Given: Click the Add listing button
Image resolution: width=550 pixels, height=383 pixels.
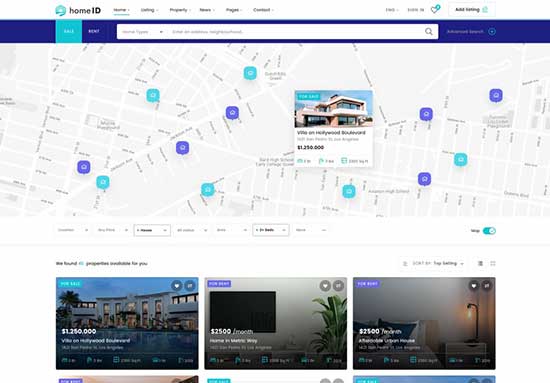Looking at the screenshot, I should coord(472,10).
